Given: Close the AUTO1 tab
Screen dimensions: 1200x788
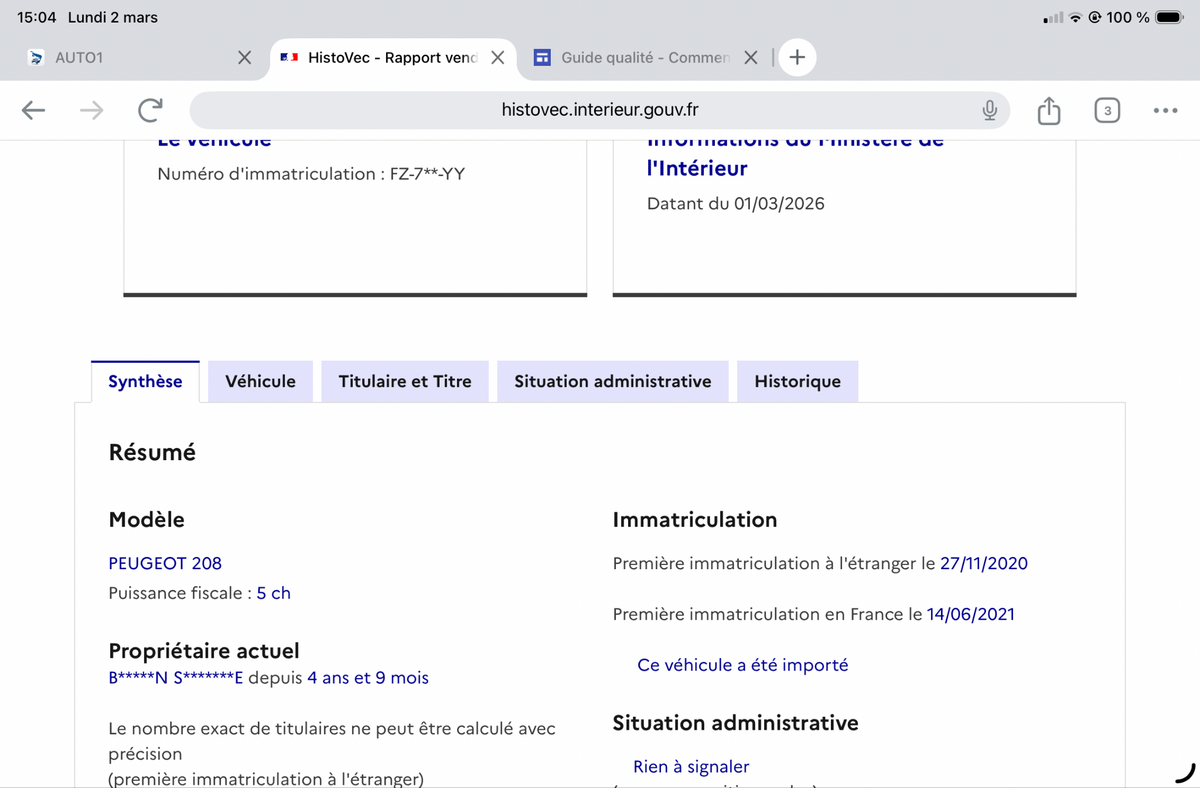Looking at the screenshot, I should pyautogui.click(x=244, y=58).
